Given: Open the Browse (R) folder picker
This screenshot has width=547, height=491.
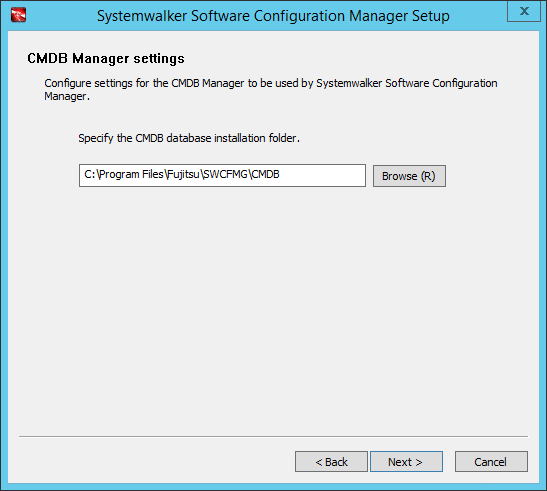Looking at the screenshot, I should click(x=409, y=176).
